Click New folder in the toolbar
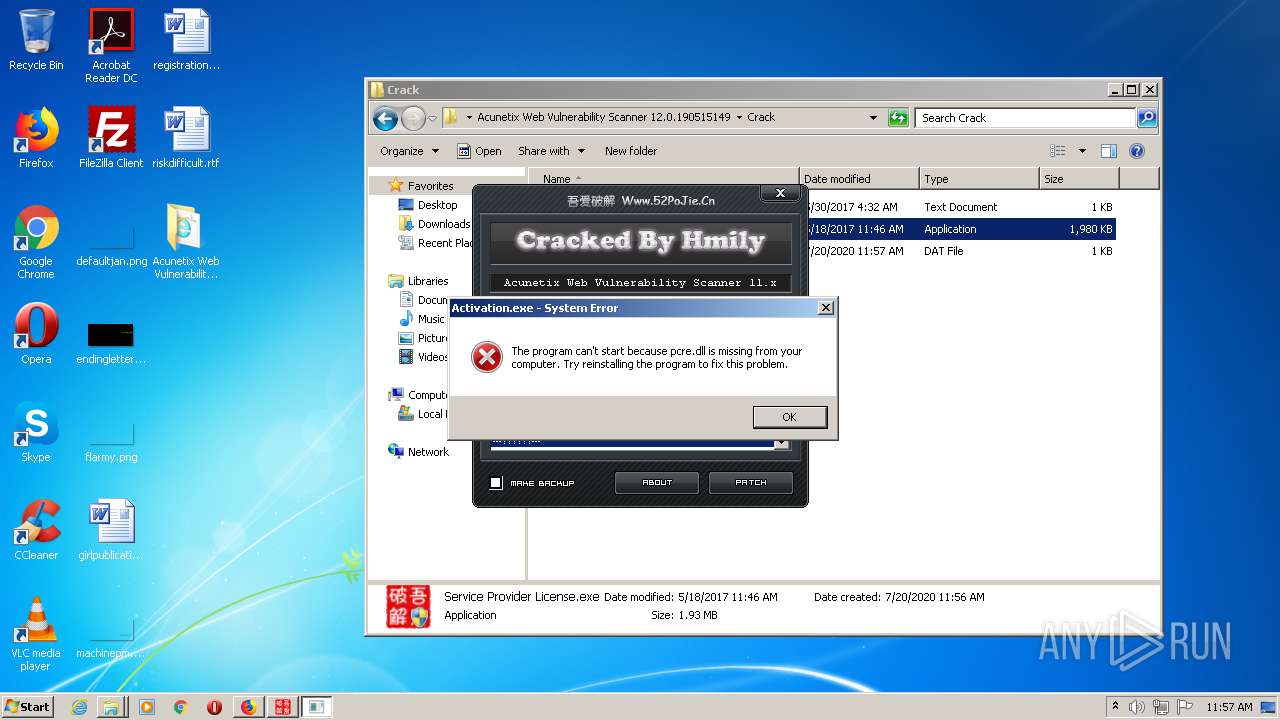 tap(631, 151)
